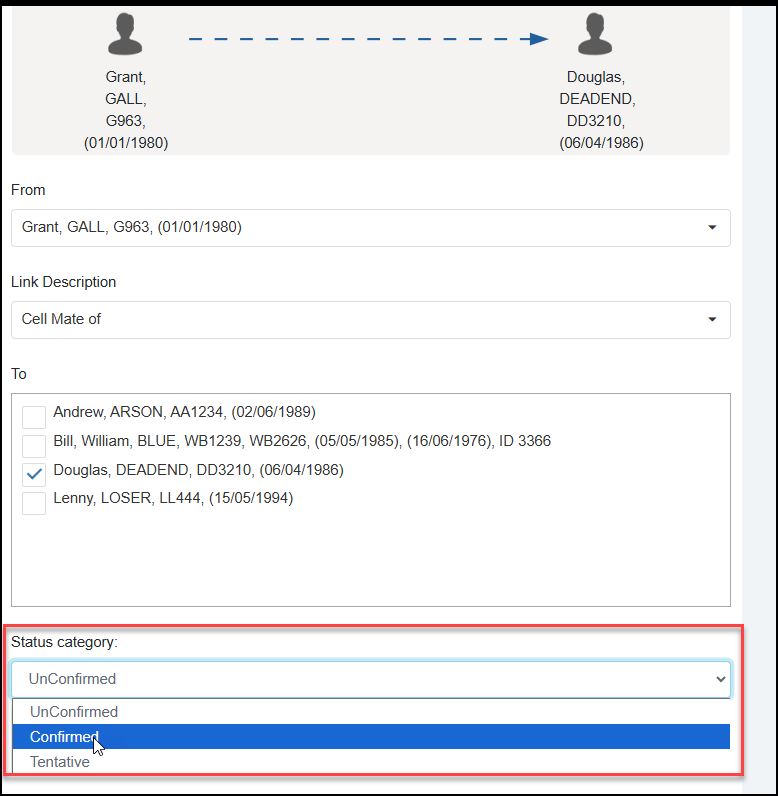778x796 pixels.
Task: Click the Grant person silhouette icon
Action: 126,35
